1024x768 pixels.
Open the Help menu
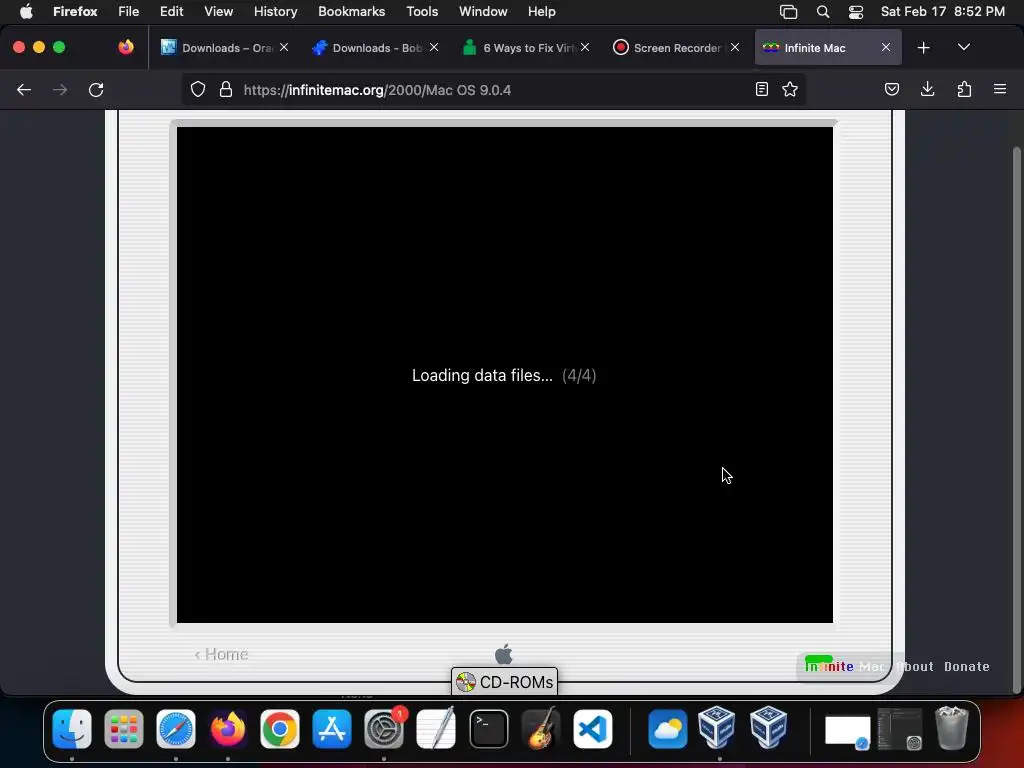tap(542, 12)
